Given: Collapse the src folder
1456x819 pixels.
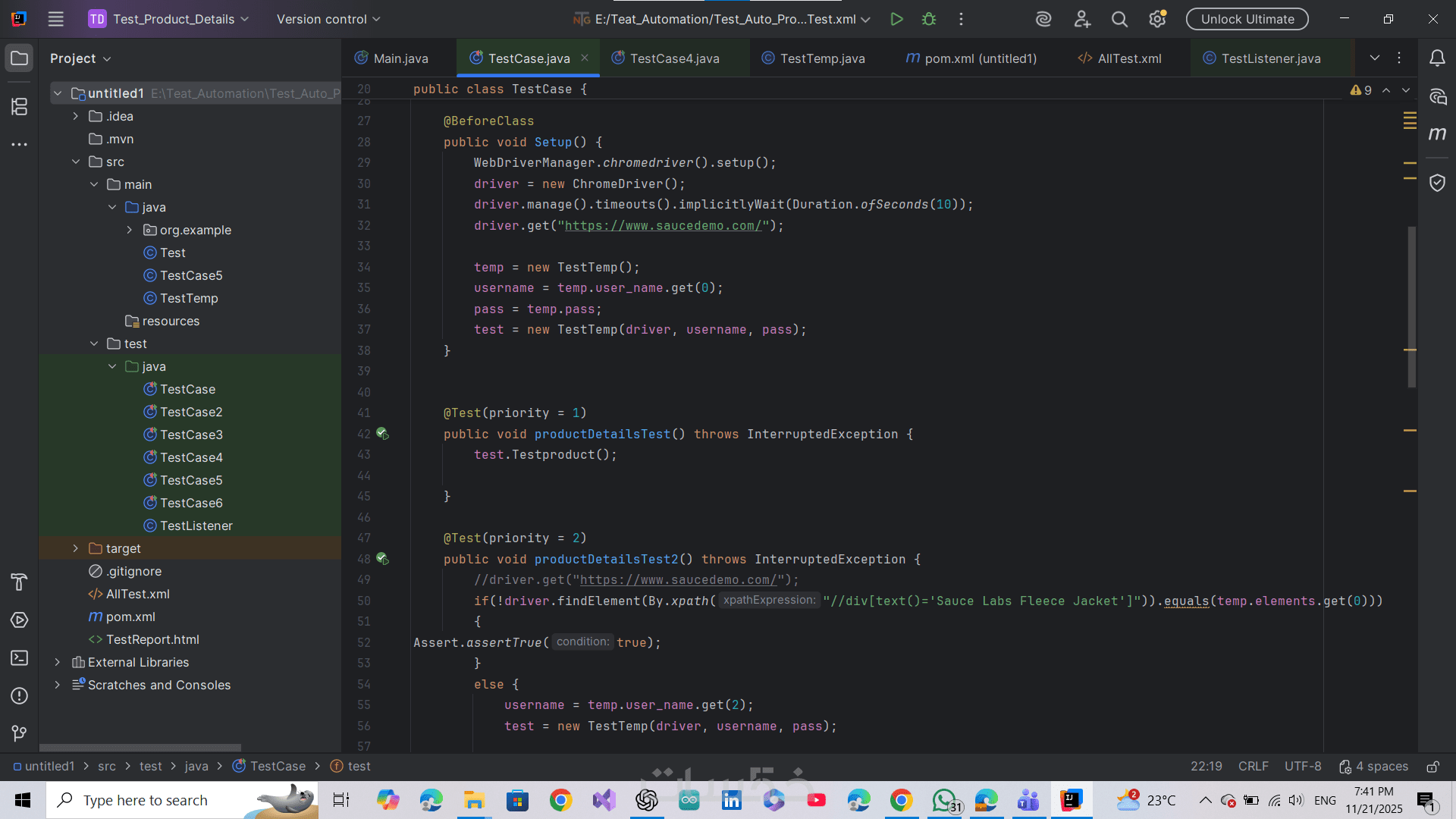Looking at the screenshot, I should 75,162.
